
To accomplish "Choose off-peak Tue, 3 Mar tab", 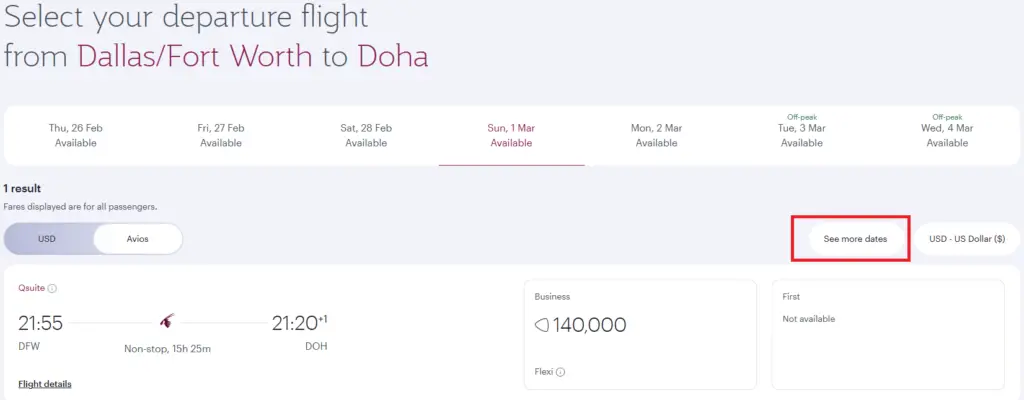I will pos(802,133).
